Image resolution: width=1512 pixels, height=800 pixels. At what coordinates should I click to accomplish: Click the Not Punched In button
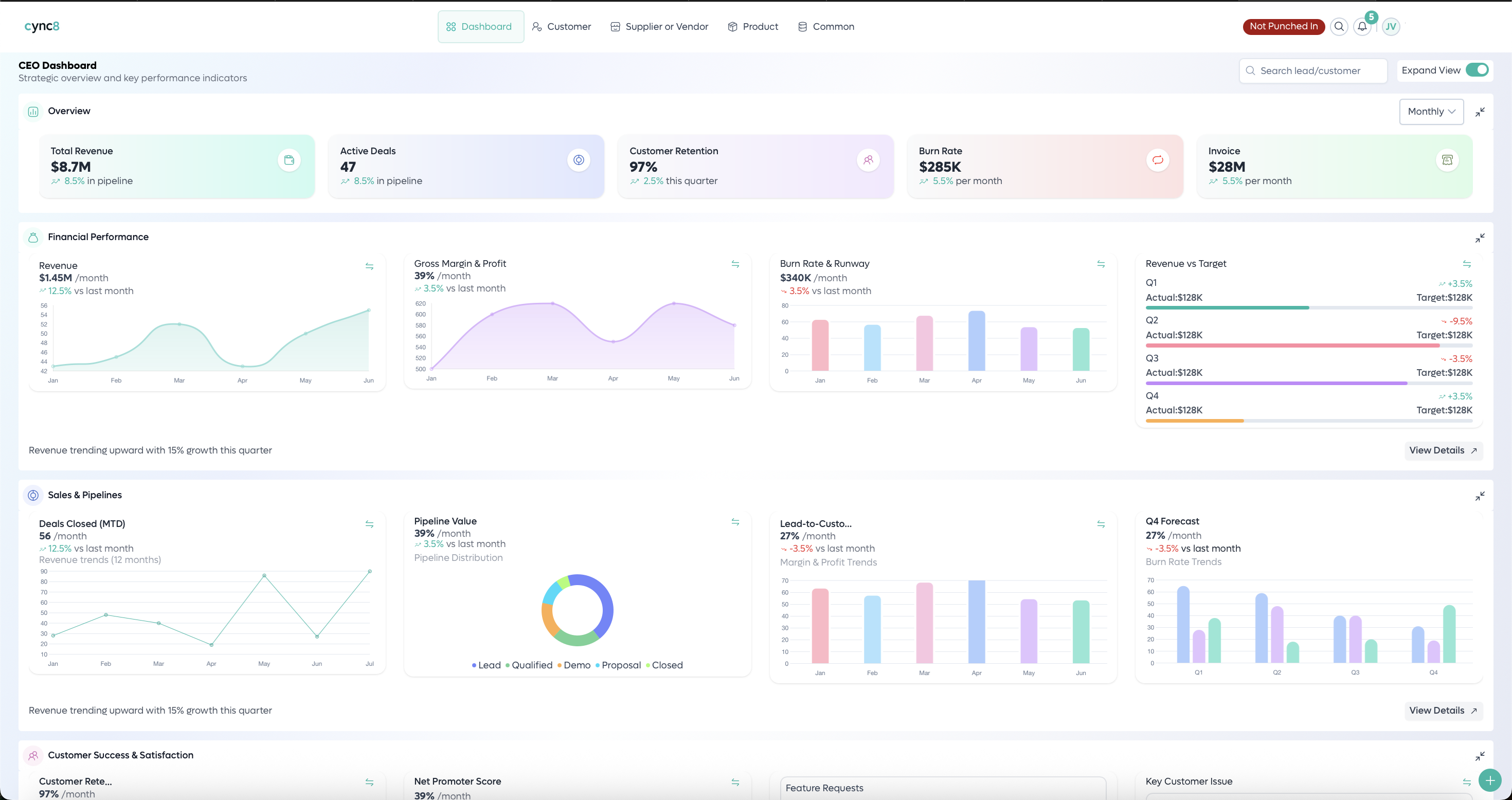1283,26
